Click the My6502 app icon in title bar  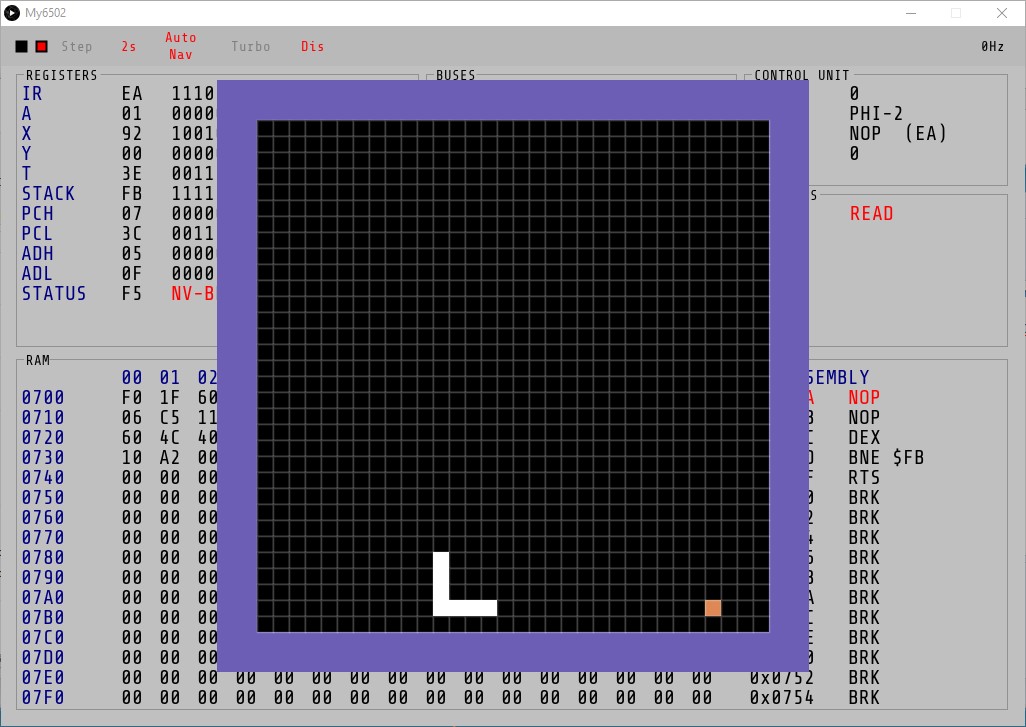(12, 13)
